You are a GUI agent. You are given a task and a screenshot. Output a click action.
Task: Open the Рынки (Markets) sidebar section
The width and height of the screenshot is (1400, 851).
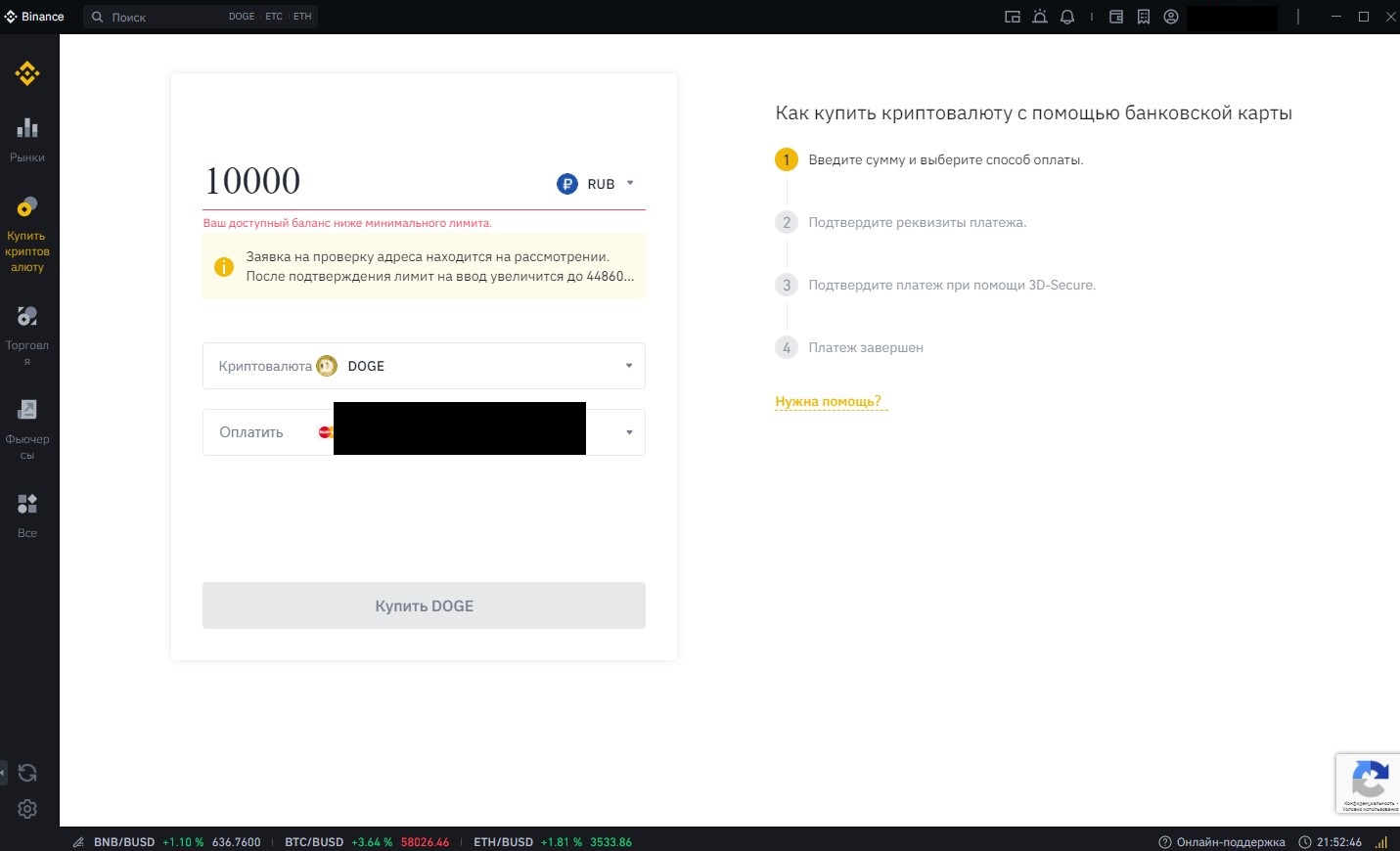click(x=27, y=140)
